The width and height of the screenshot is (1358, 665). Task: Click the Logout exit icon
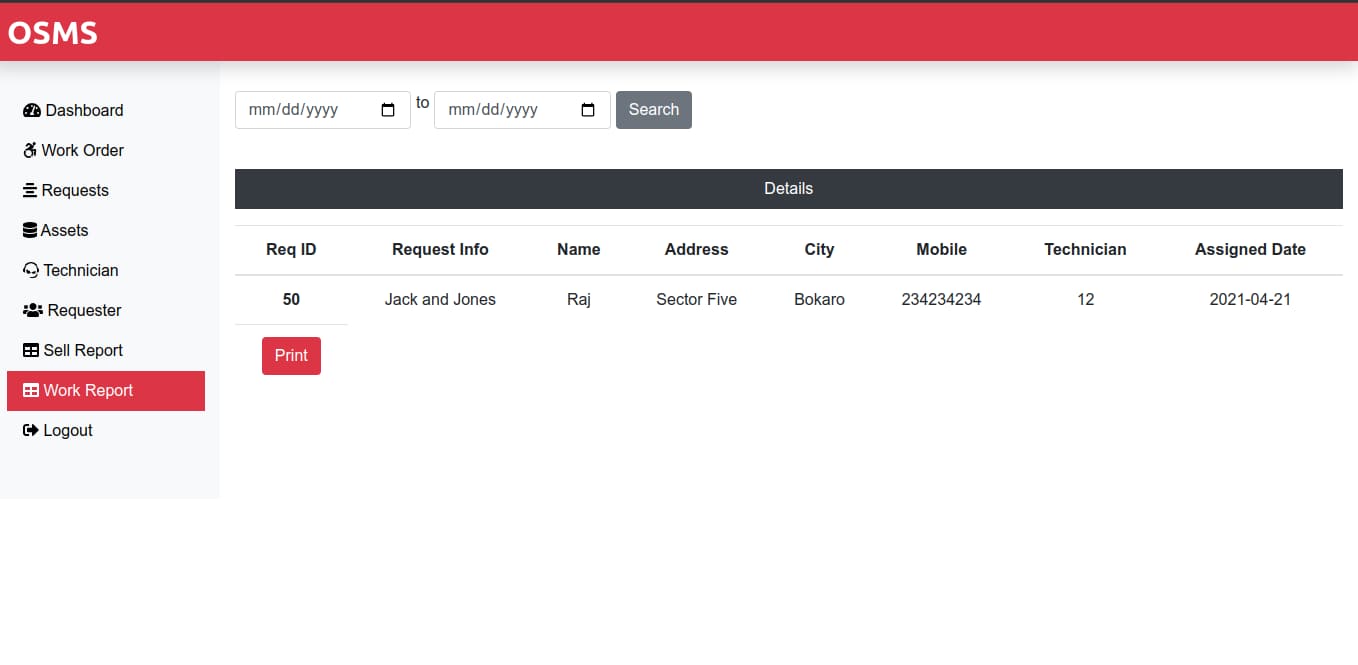pyautogui.click(x=31, y=430)
